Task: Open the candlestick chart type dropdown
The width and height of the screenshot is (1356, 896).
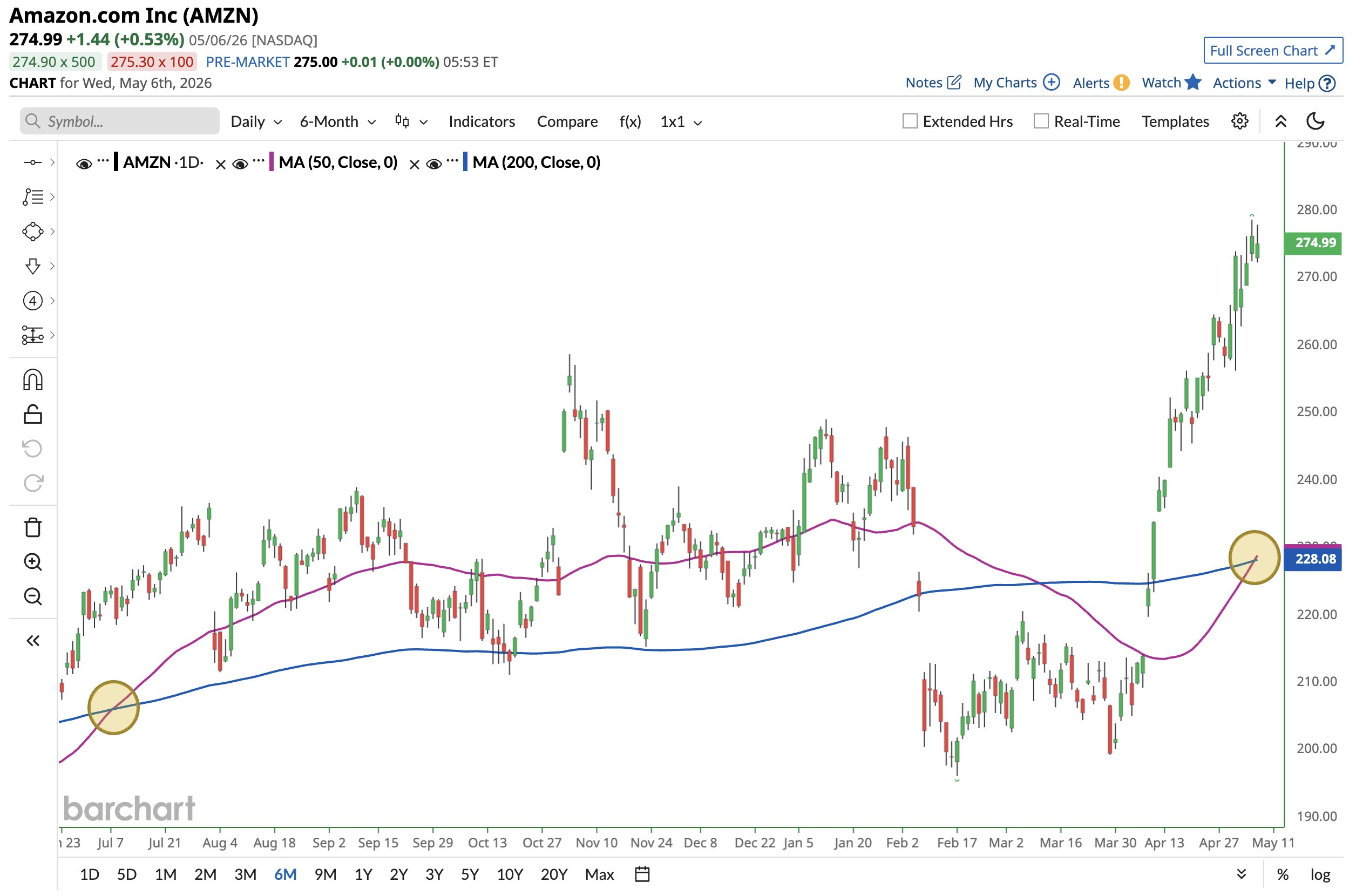Action: (411, 121)
